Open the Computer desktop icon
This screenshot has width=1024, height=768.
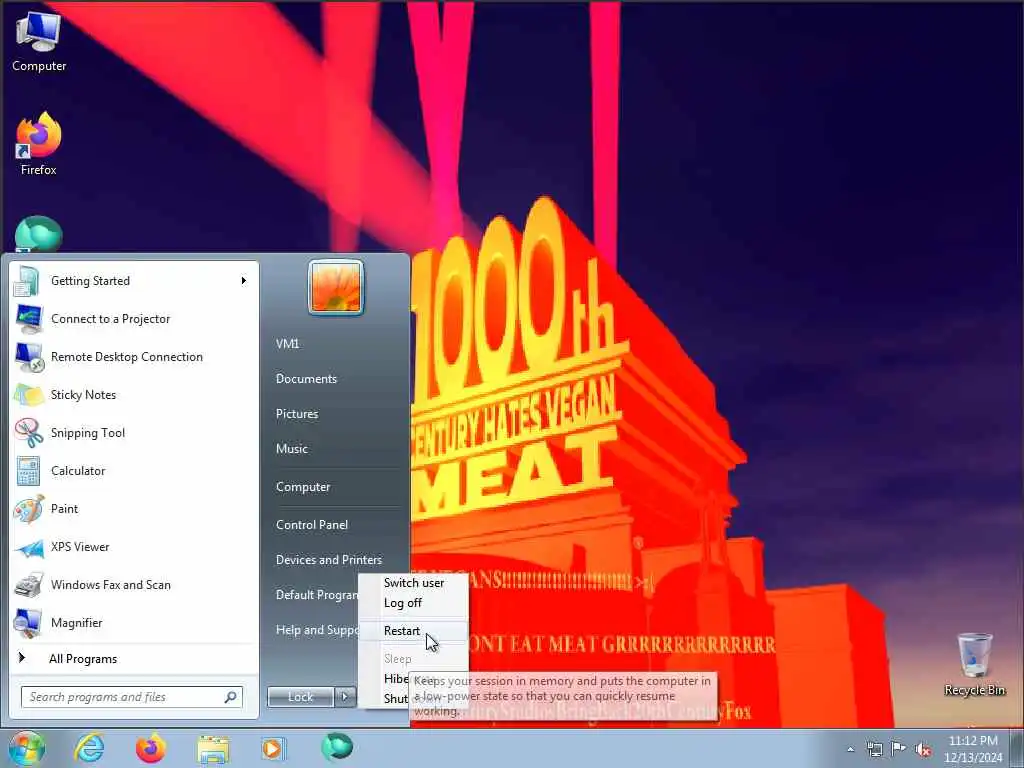click(x=39, y=42)
